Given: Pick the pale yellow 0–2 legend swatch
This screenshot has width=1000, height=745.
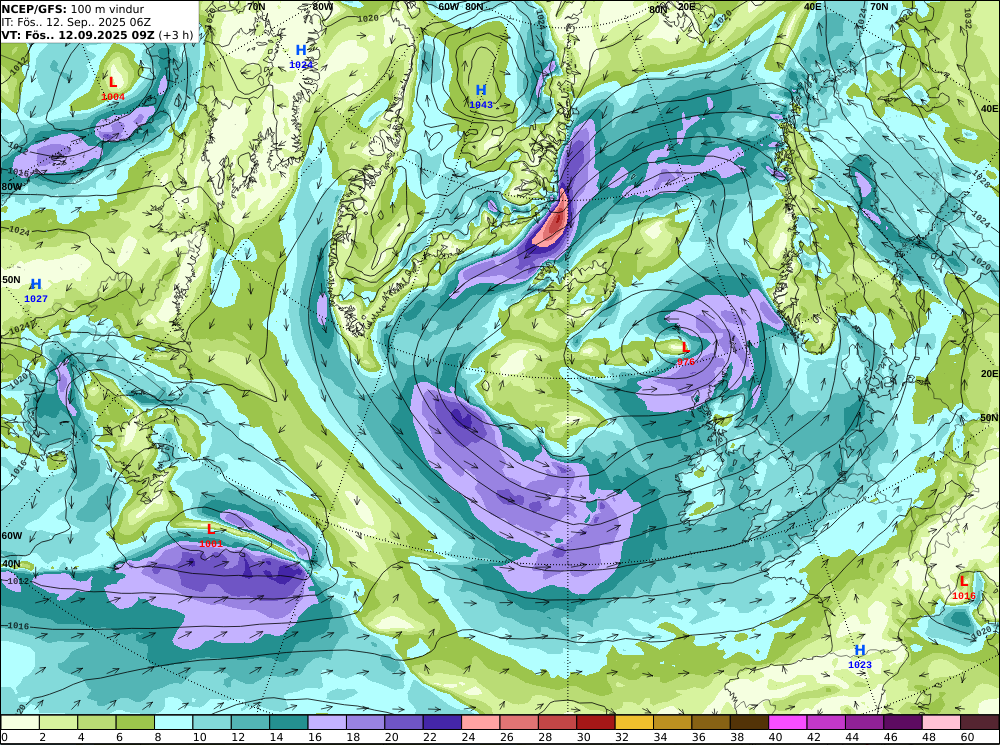Looking at the screenshot, I should click(20, 722).
